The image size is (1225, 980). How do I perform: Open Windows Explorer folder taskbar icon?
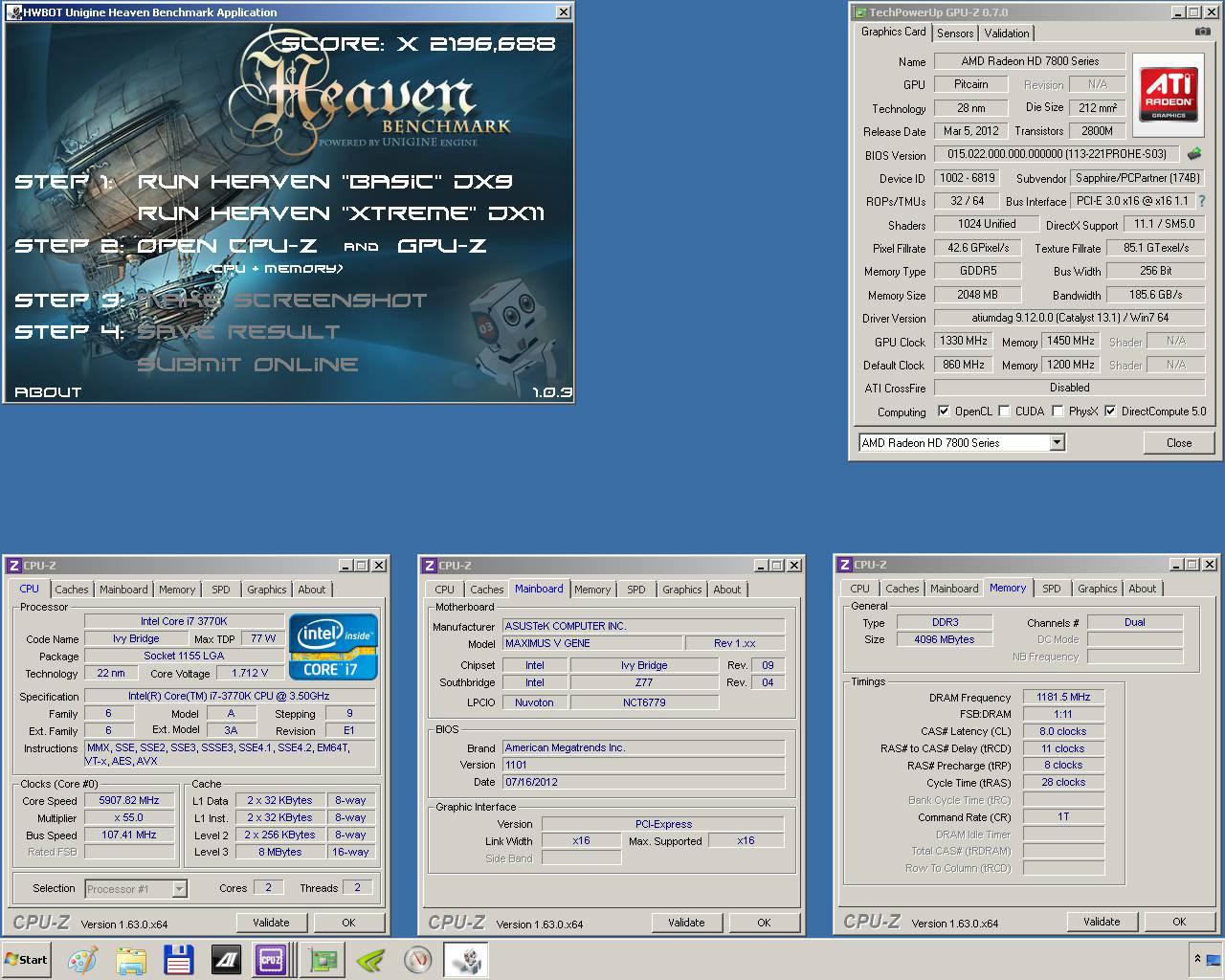pyautogui.click(x=130, y=959)
